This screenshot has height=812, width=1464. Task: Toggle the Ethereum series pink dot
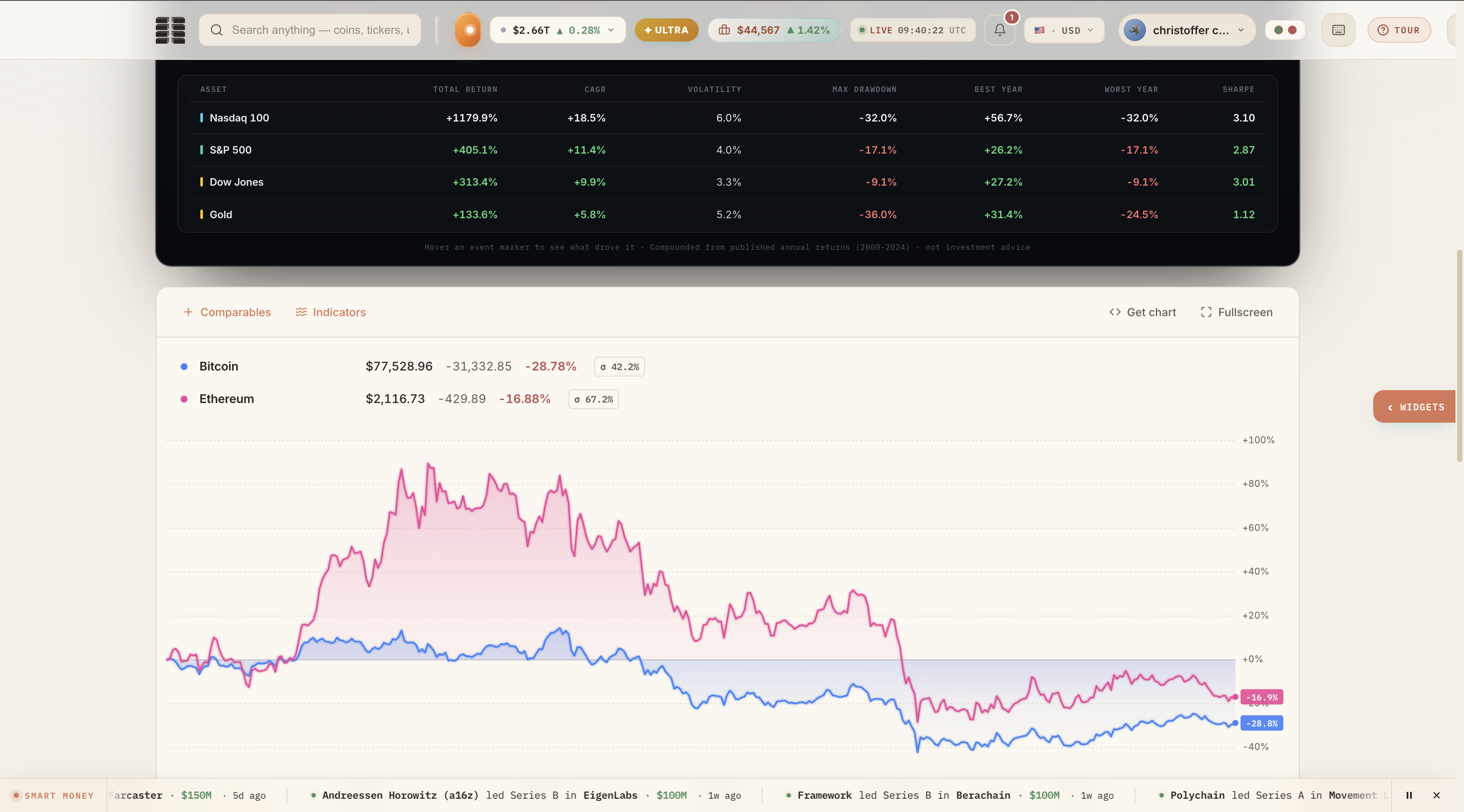(184, 399)
